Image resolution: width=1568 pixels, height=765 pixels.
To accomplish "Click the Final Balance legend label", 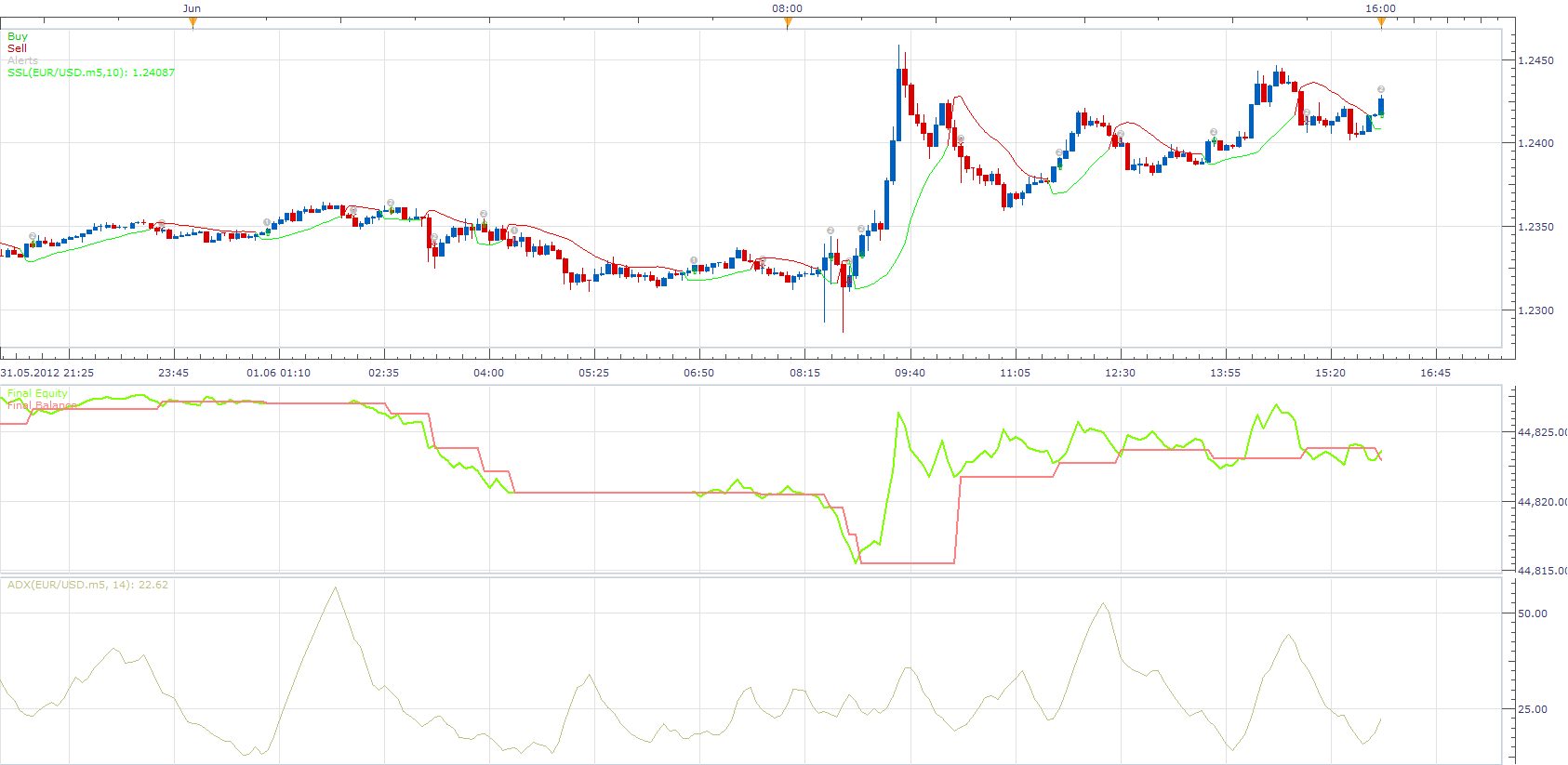I will tap(42, 406).
